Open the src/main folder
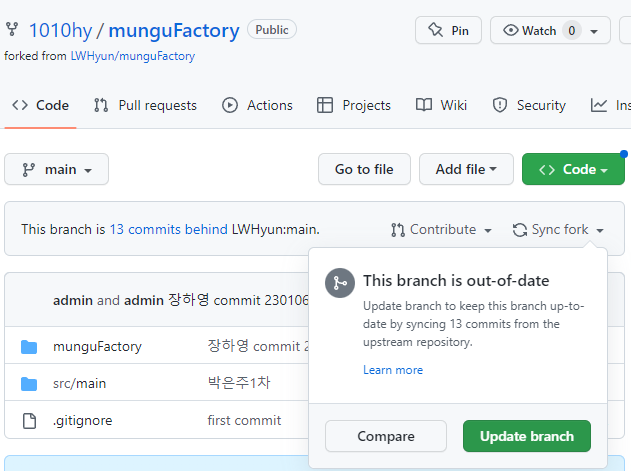This screenshot has width=631, height=471. 80,383
